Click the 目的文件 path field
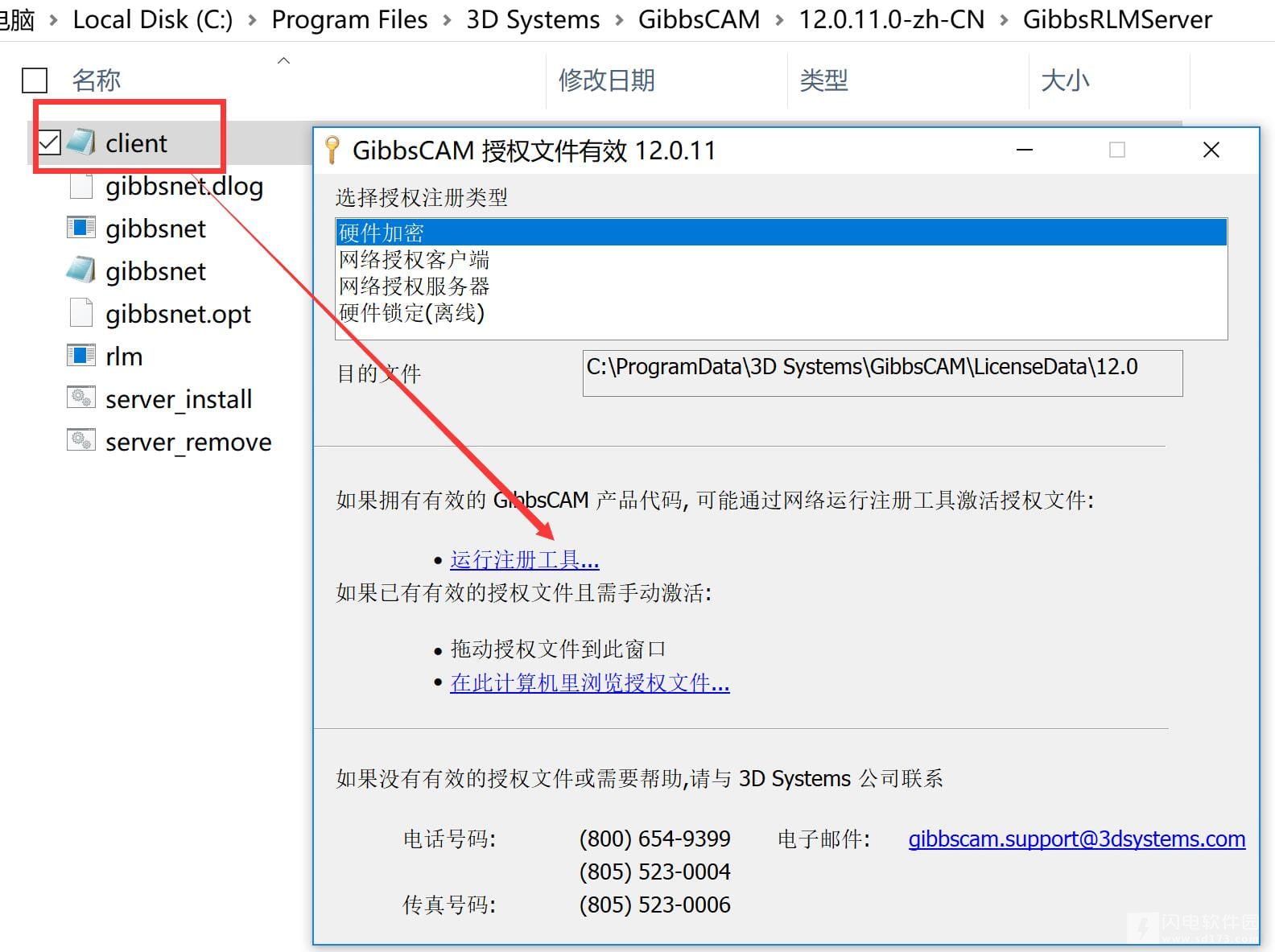This screenshot has width=1275, height=952. [882, 373]
